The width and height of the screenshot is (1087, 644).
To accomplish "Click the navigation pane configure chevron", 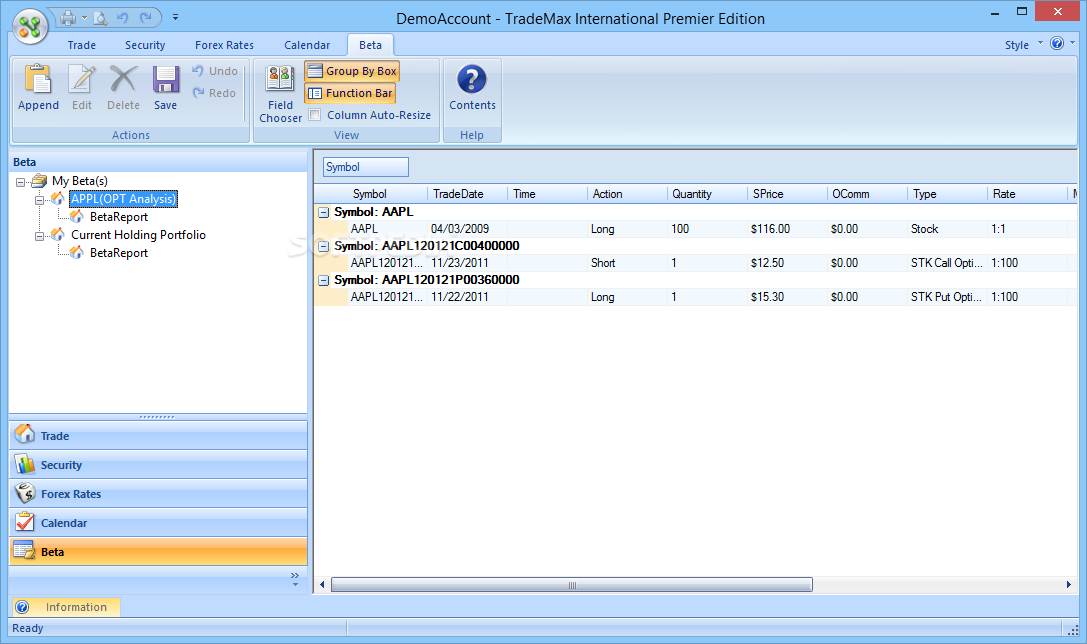I will [x=295, y=579].
